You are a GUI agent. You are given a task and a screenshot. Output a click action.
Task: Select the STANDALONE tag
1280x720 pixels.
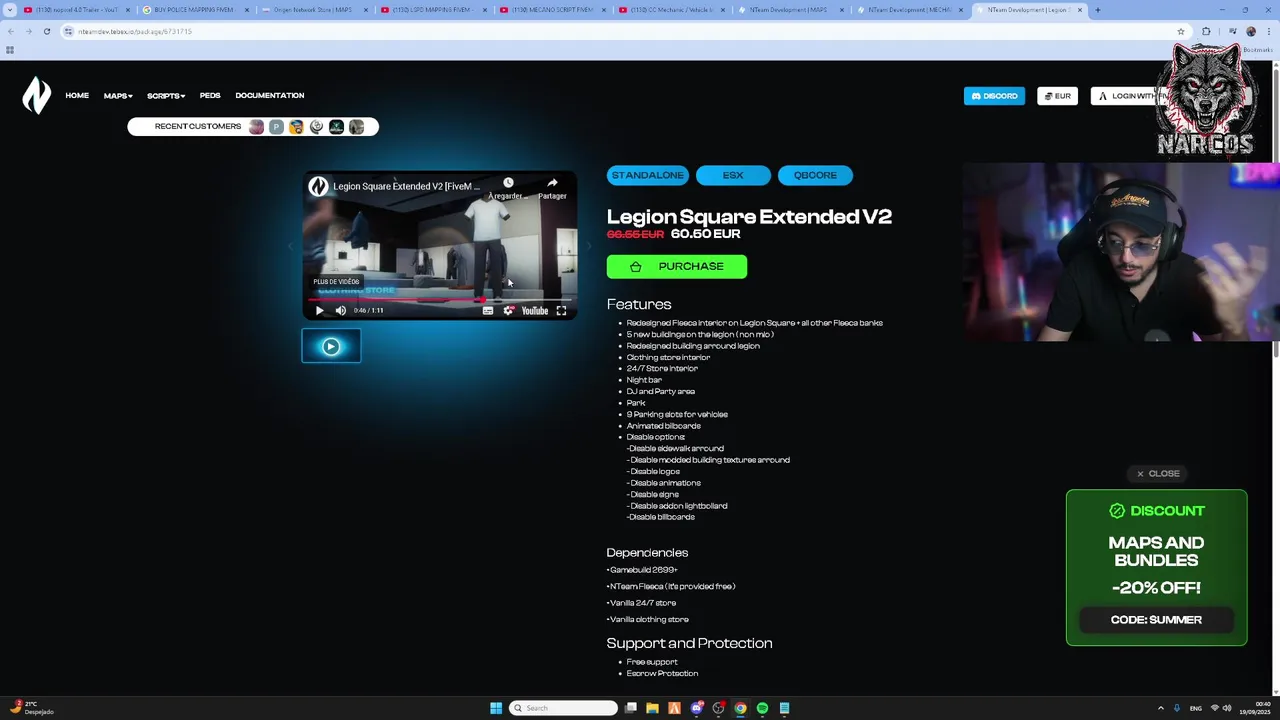tap(648, 175)
